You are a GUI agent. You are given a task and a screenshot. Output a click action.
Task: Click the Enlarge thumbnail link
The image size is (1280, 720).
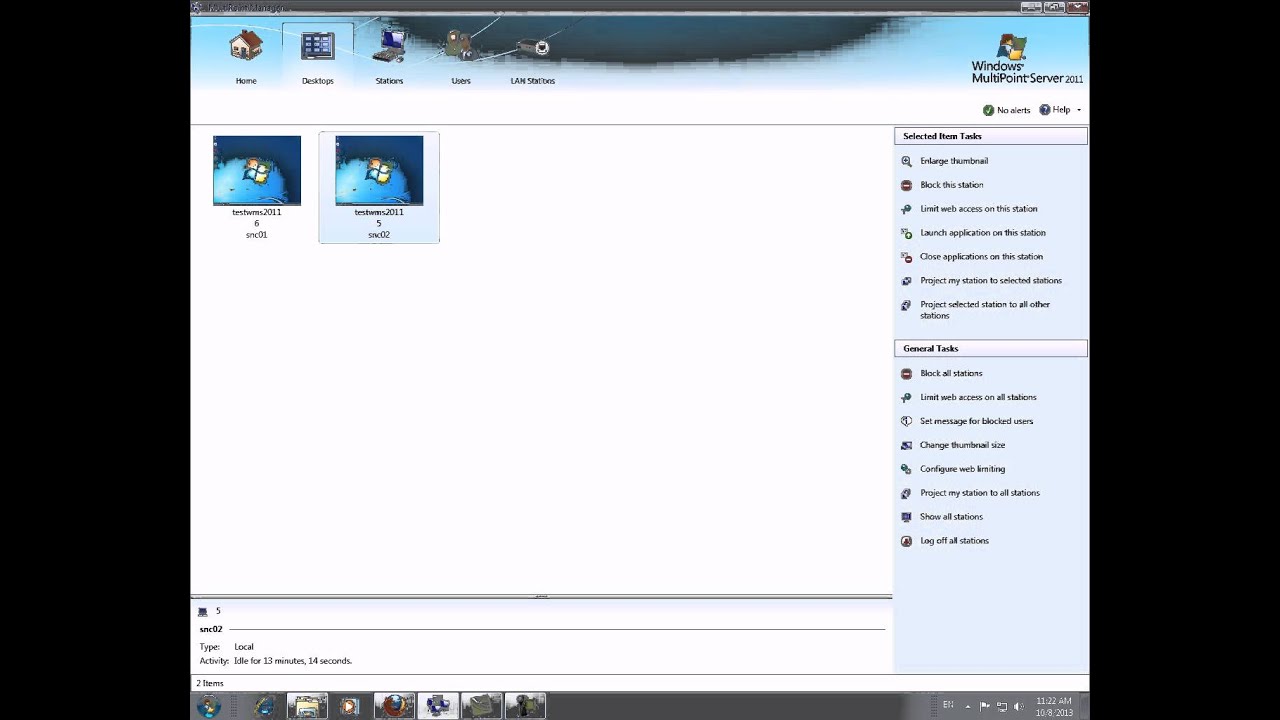(x=954, y=161)
